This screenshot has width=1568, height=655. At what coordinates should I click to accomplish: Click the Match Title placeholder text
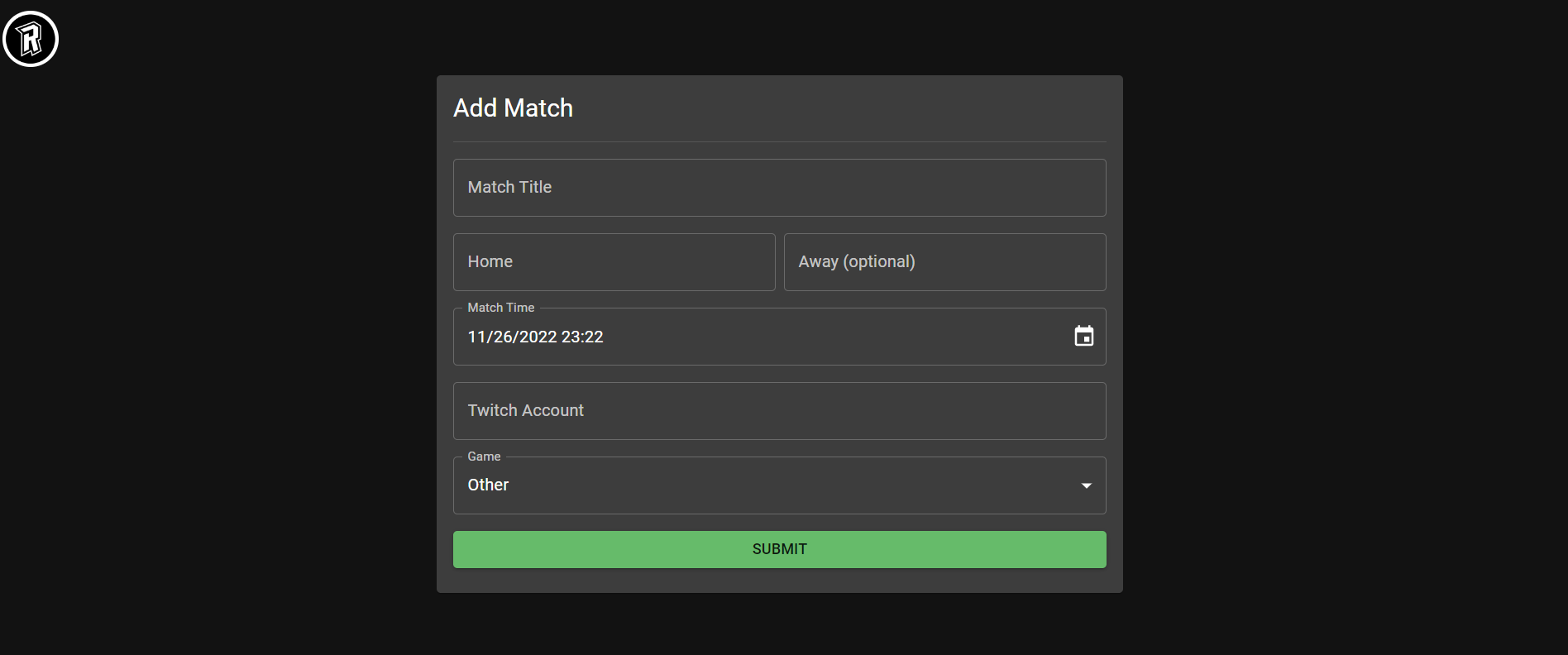[x=509, y=187]
